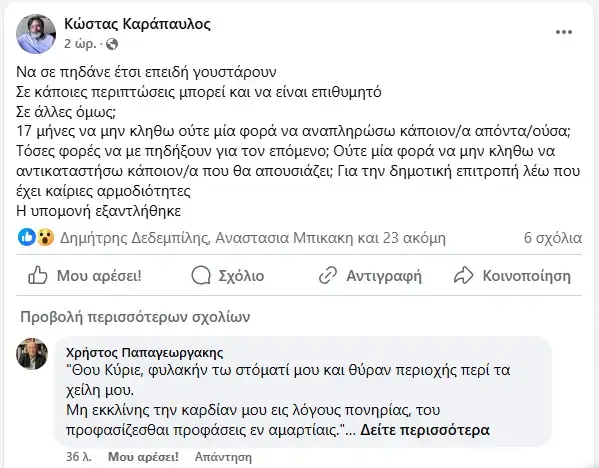Open the 6 σχόλια comments count
This screenshot has height=468, width=599.
(x=553, y=238)
